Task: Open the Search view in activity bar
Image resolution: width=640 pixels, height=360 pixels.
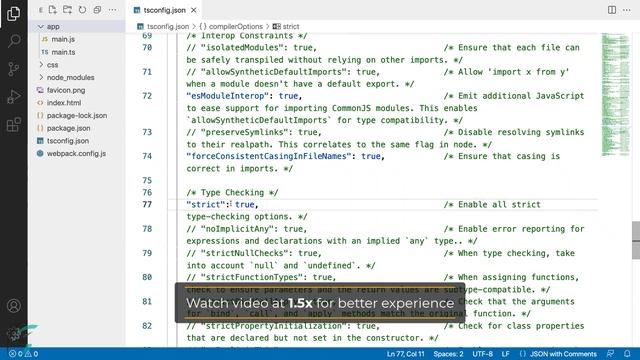Action: [x=13, y=41]
